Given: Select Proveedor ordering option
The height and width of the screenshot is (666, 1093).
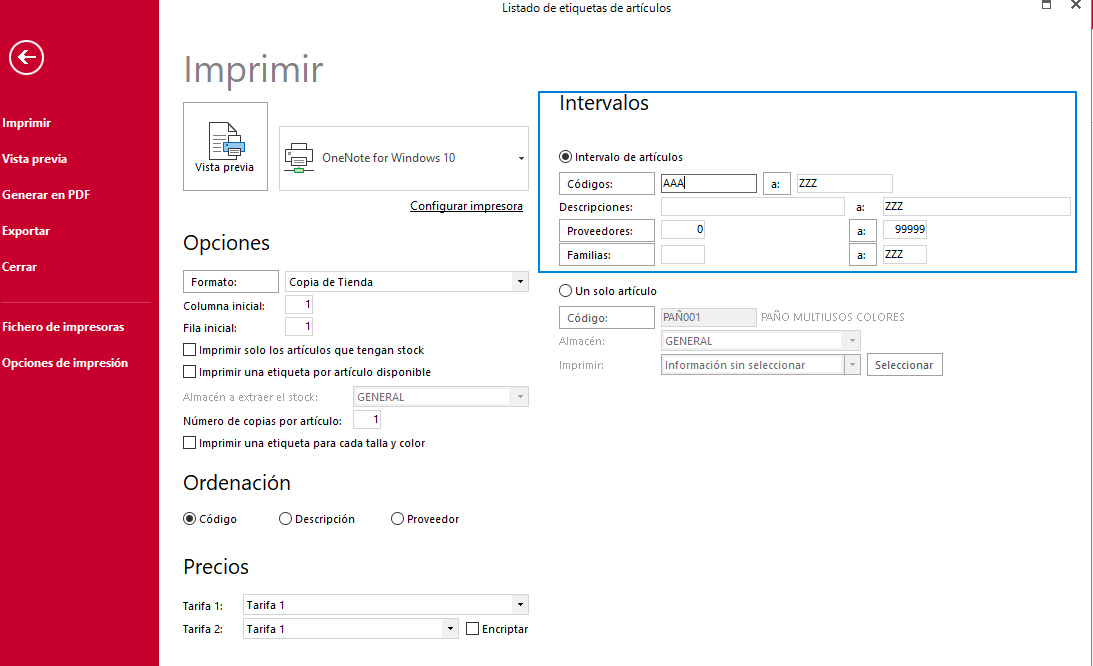Looking at the screenshot, I should click(x=397, y=518).
